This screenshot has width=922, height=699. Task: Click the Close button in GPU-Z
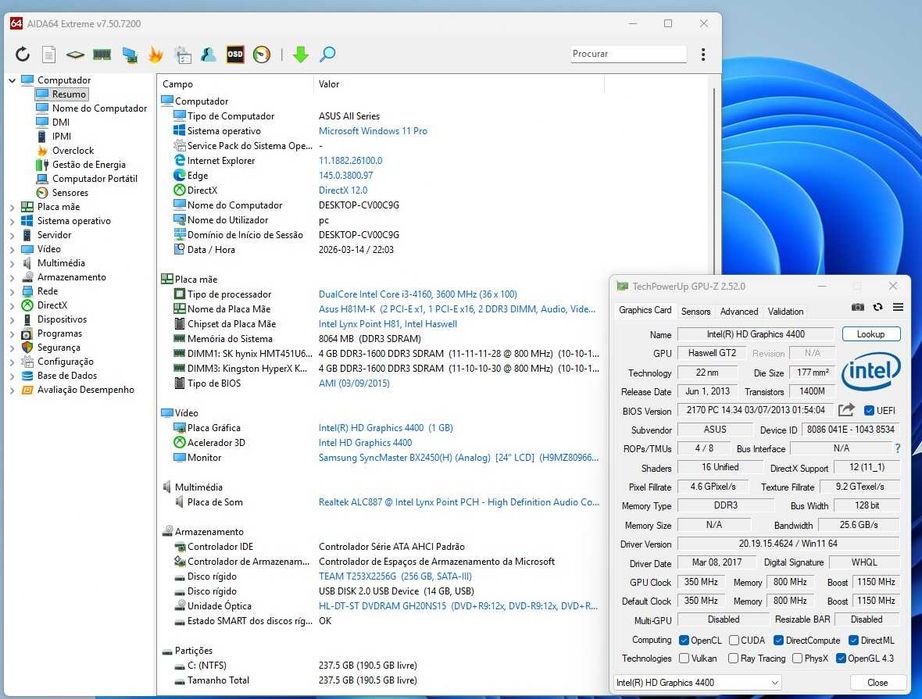click(877, 682)
